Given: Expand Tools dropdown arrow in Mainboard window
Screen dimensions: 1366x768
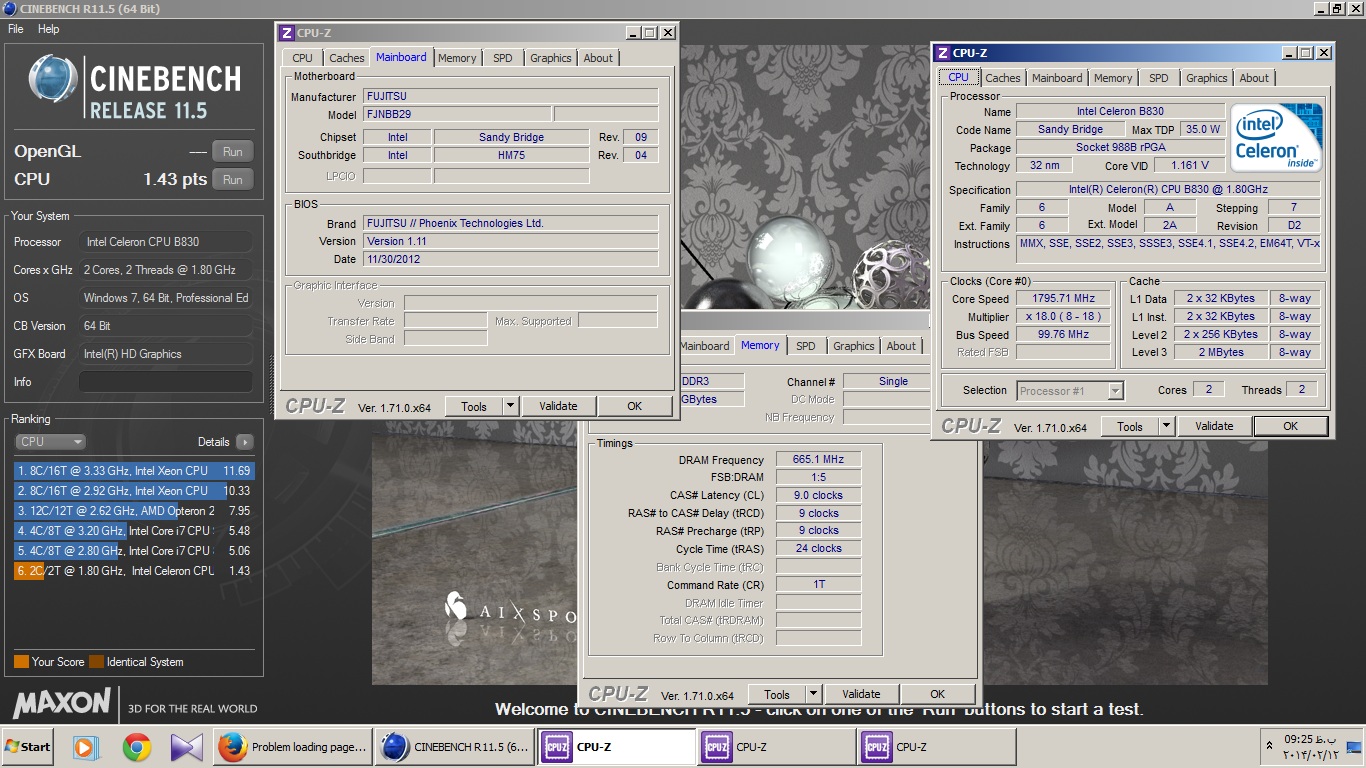Looking at the screenshot, I should point(510,406).
